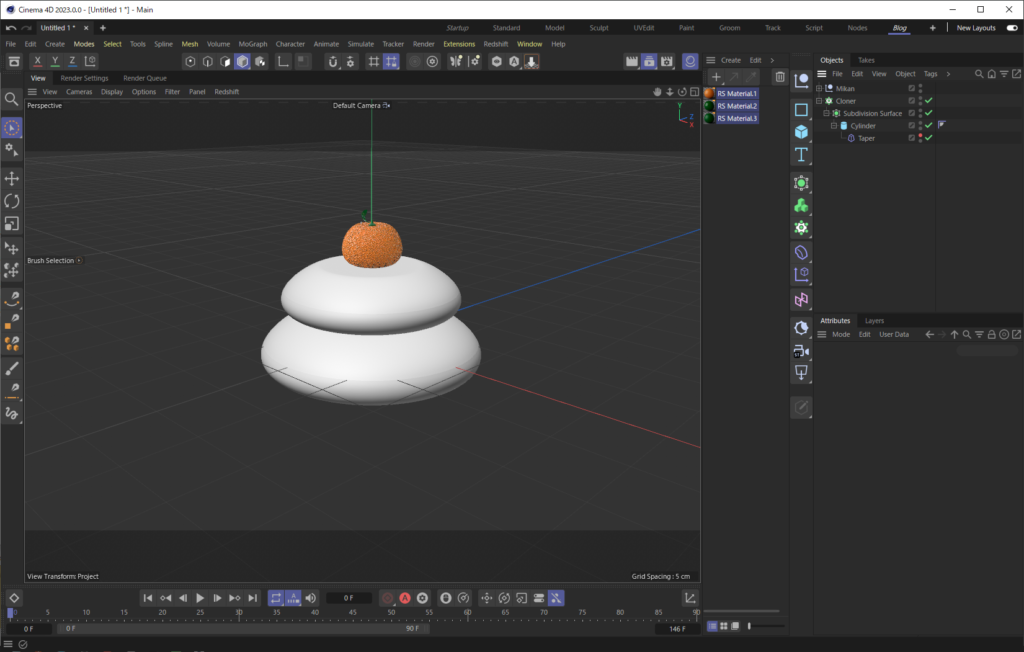Click the delete trash icon in the material panel
1024x652 pixels.
coord(780,76)
